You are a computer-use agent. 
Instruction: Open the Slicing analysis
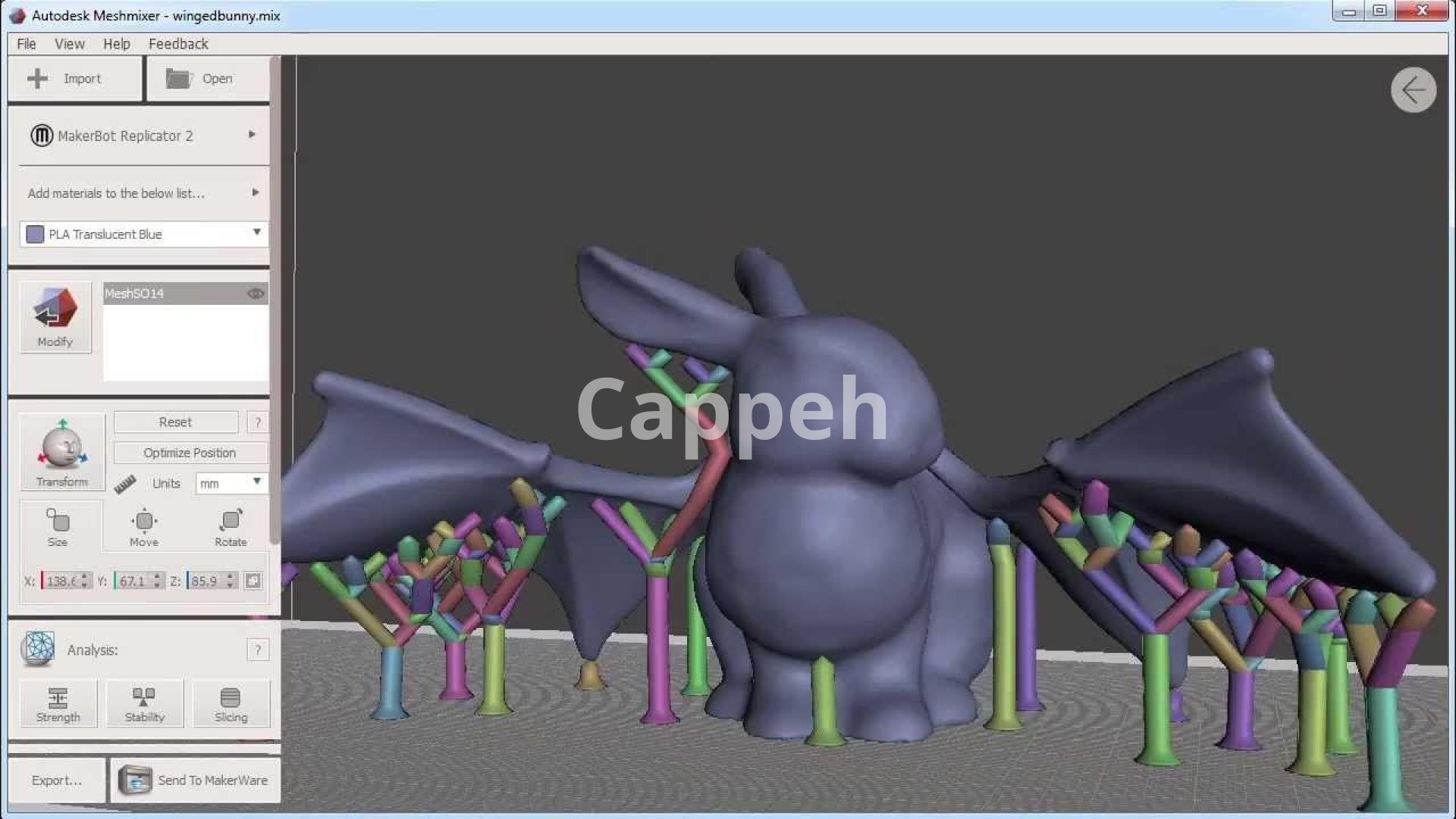tap(231, 704)
